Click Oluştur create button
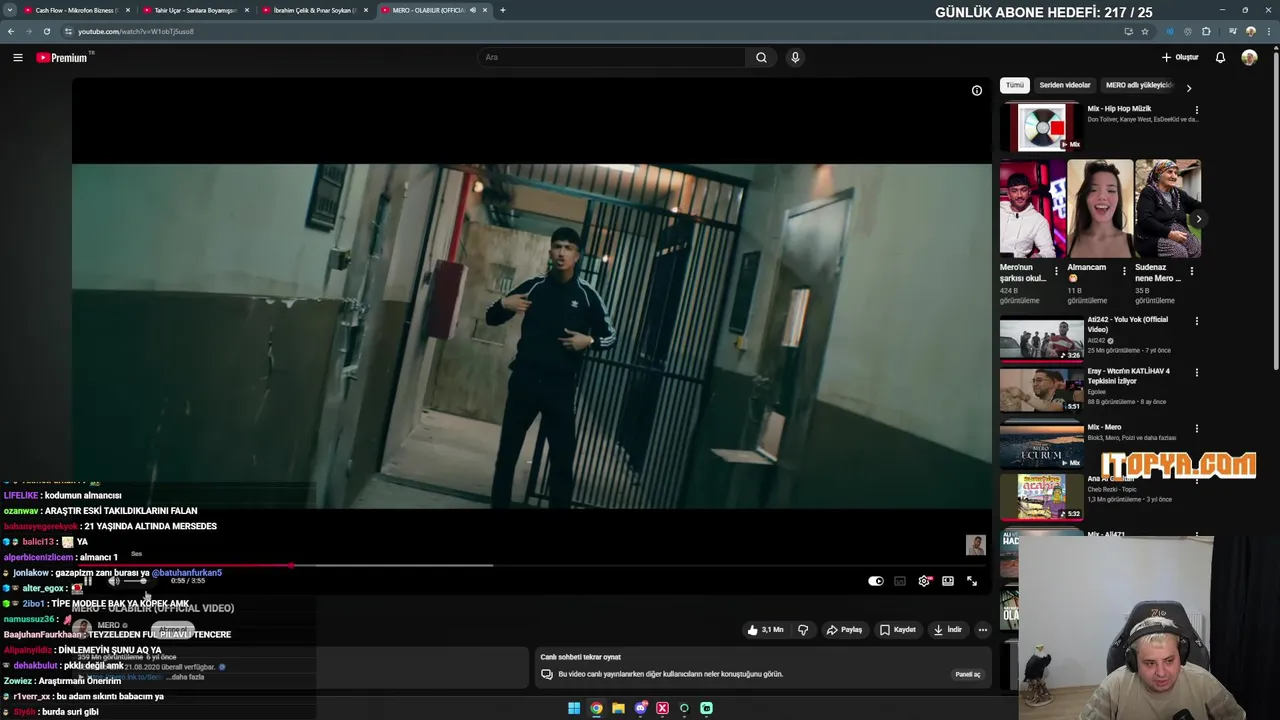The height and width of the screenshot is (720, 1280). [1180, 57]
